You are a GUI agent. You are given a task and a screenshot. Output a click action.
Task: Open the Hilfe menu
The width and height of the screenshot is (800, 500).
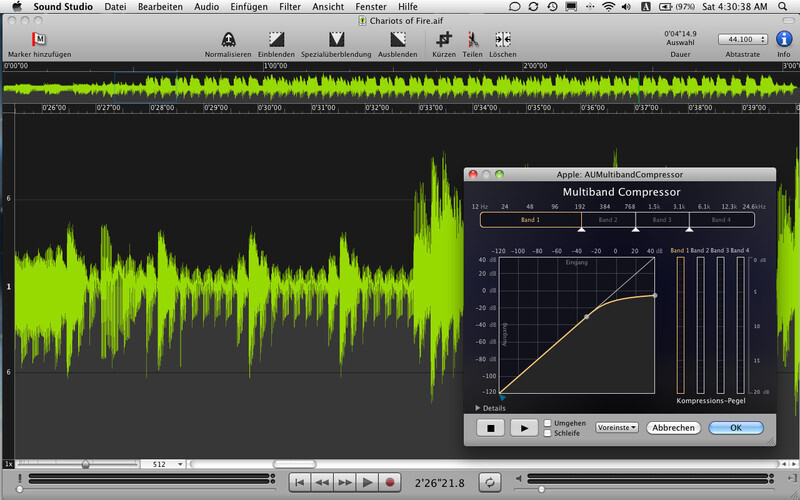(408, 7)
